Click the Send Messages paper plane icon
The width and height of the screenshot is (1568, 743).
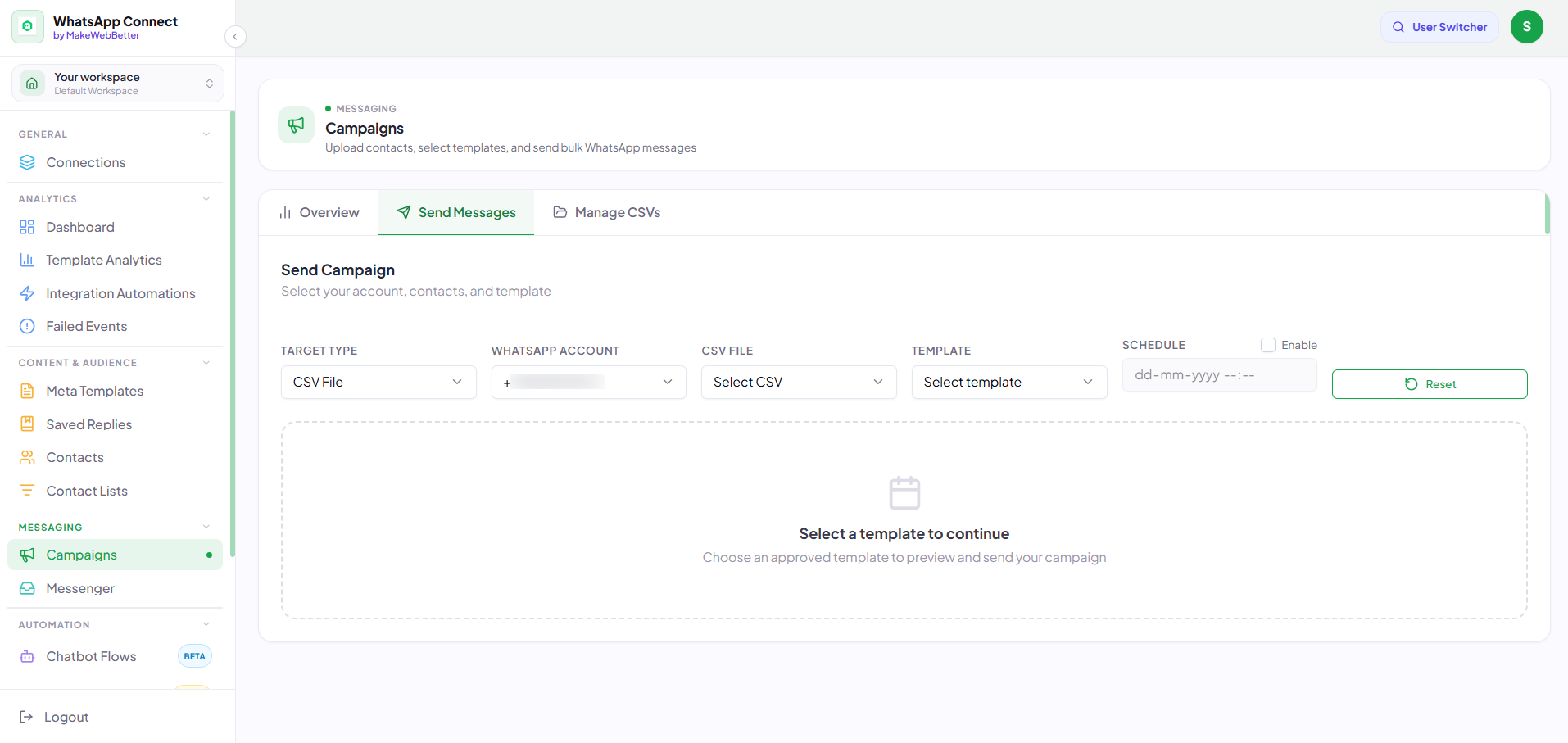point(404,212)
